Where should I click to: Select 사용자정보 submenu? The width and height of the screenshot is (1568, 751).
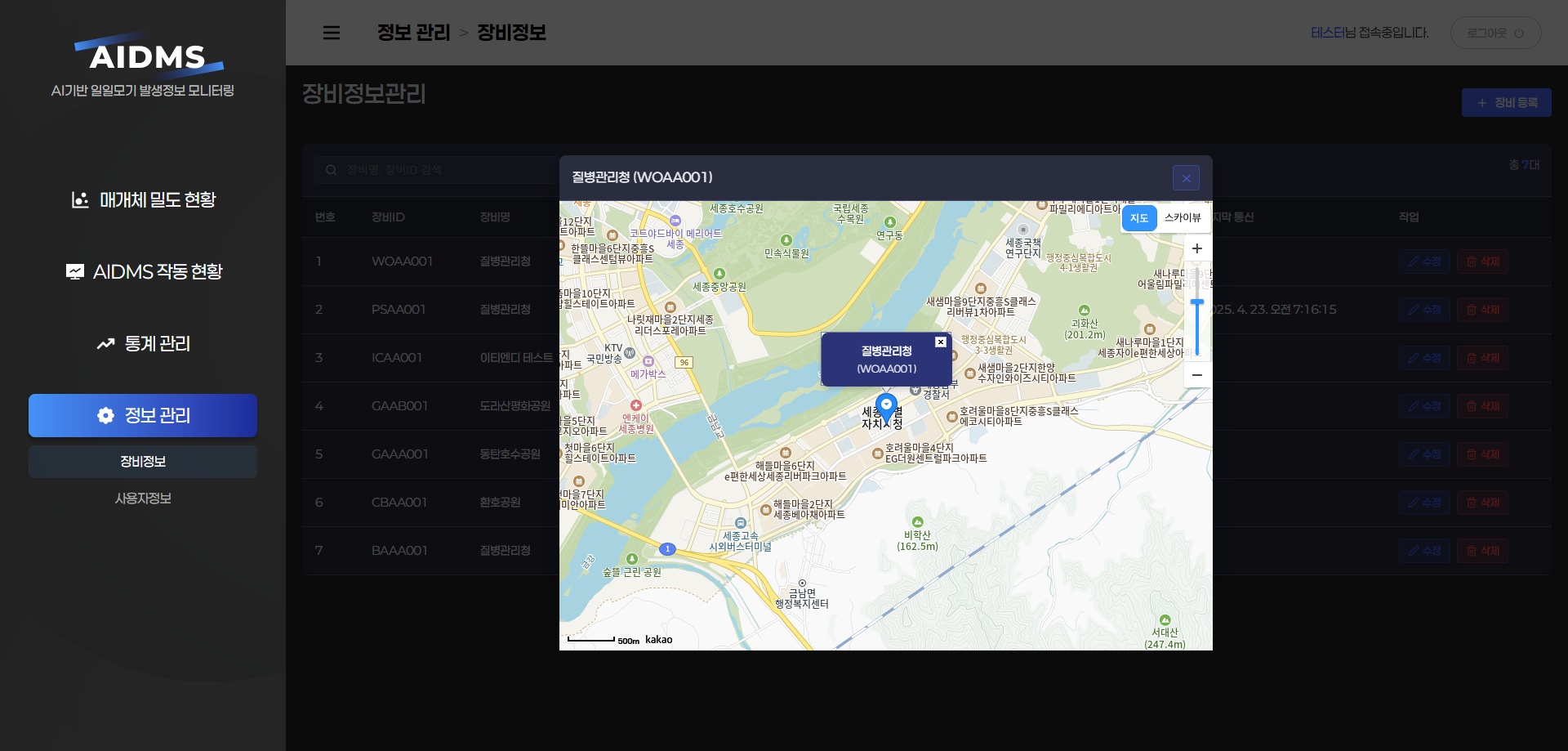coord(143,498)
